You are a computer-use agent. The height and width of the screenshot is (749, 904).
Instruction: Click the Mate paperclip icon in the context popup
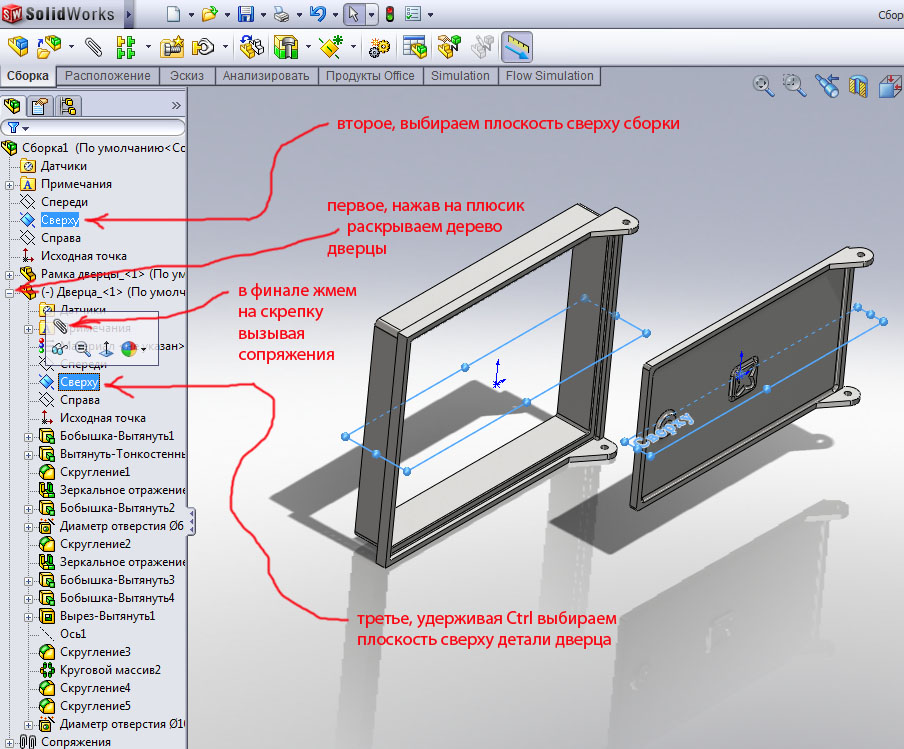pyautogui.click(x=60, y=326)
